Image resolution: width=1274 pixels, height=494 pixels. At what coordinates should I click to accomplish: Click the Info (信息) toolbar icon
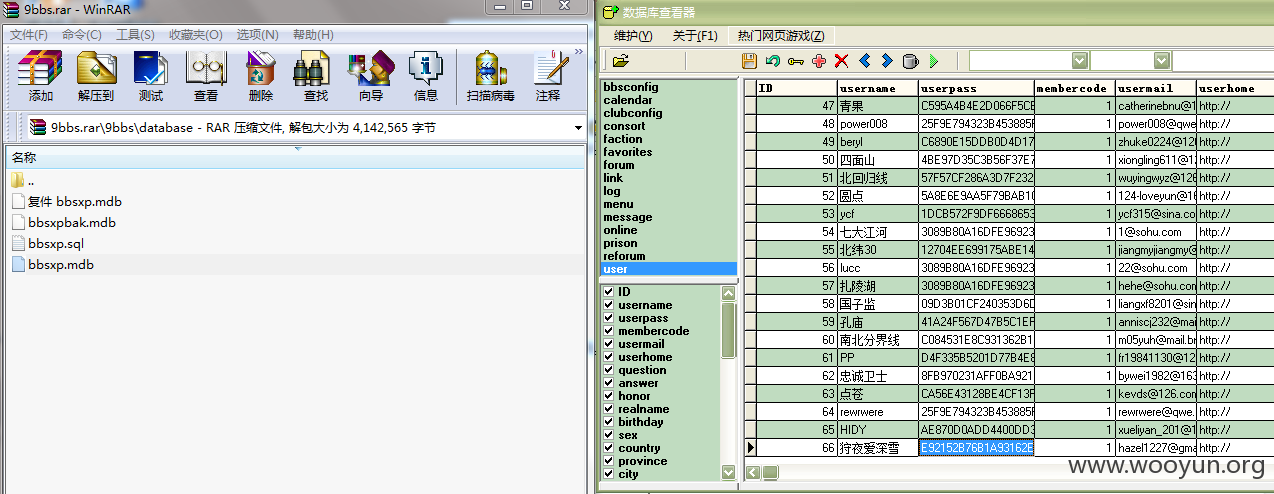click(x=426, y=68)
